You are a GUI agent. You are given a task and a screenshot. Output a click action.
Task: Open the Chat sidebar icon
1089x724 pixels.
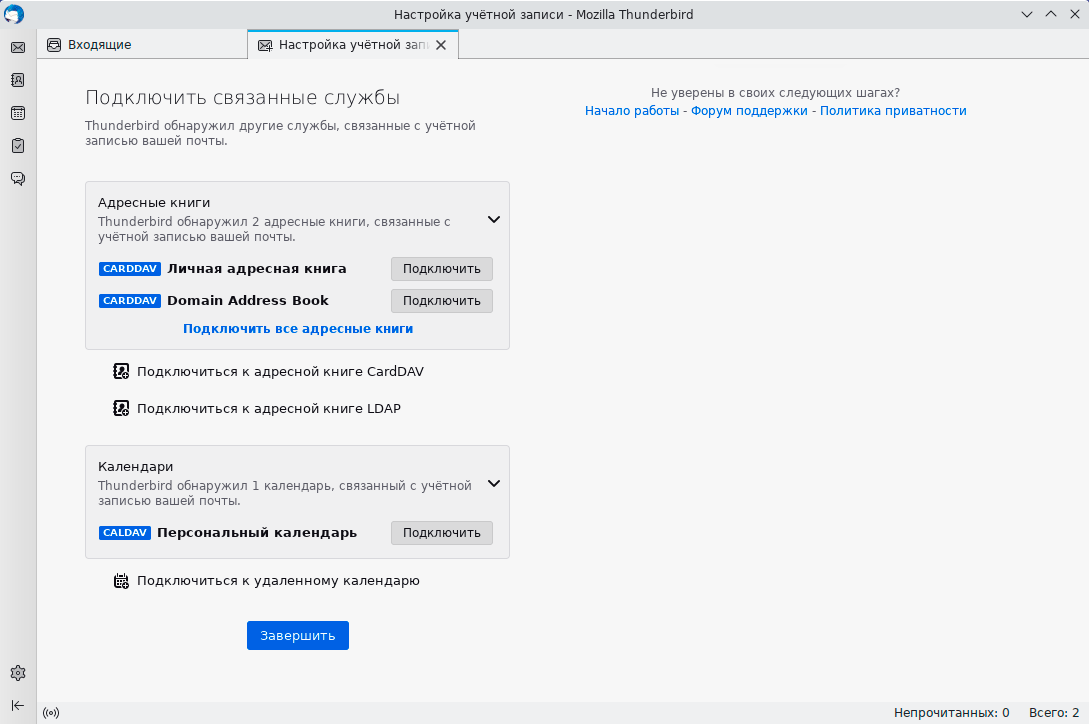[18, 179]
